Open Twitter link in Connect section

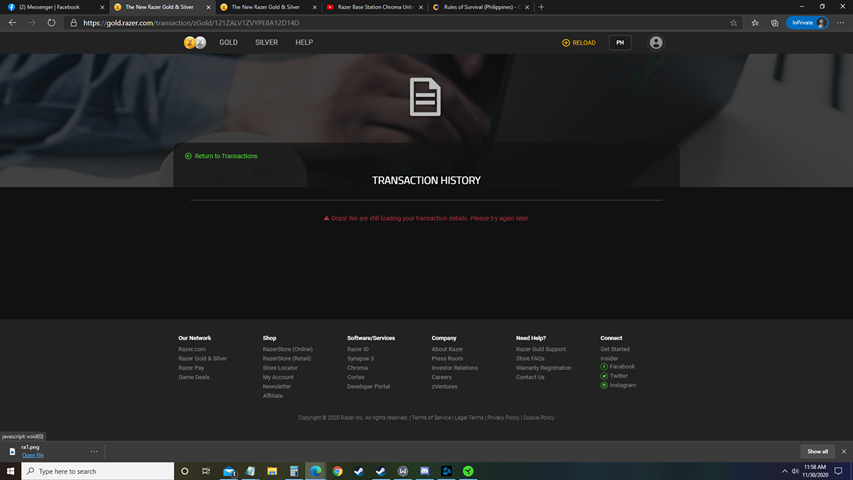tap(614, 376)
